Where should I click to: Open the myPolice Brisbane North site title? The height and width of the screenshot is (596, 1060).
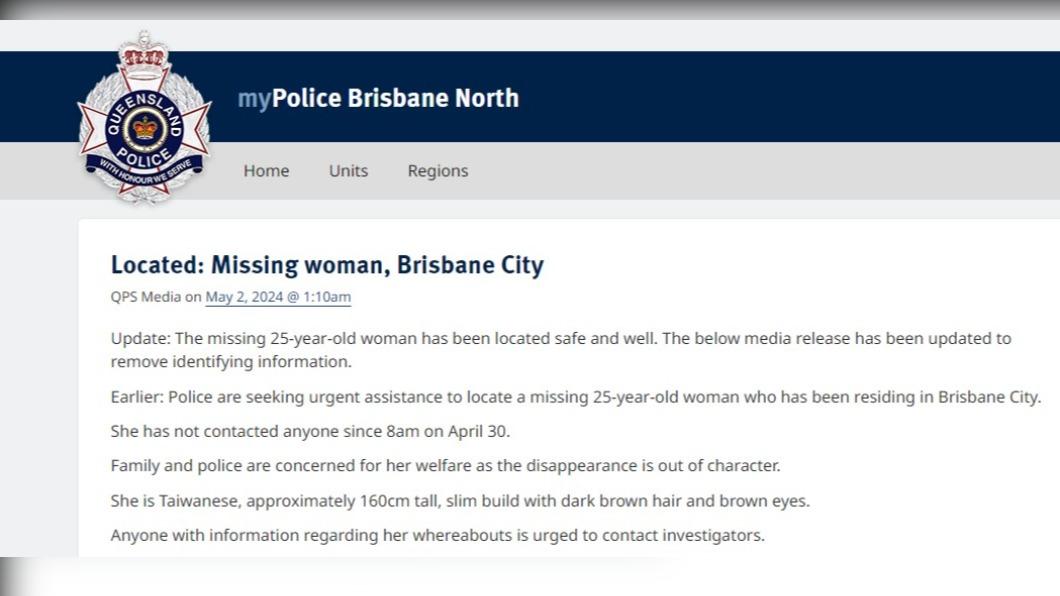378,98
